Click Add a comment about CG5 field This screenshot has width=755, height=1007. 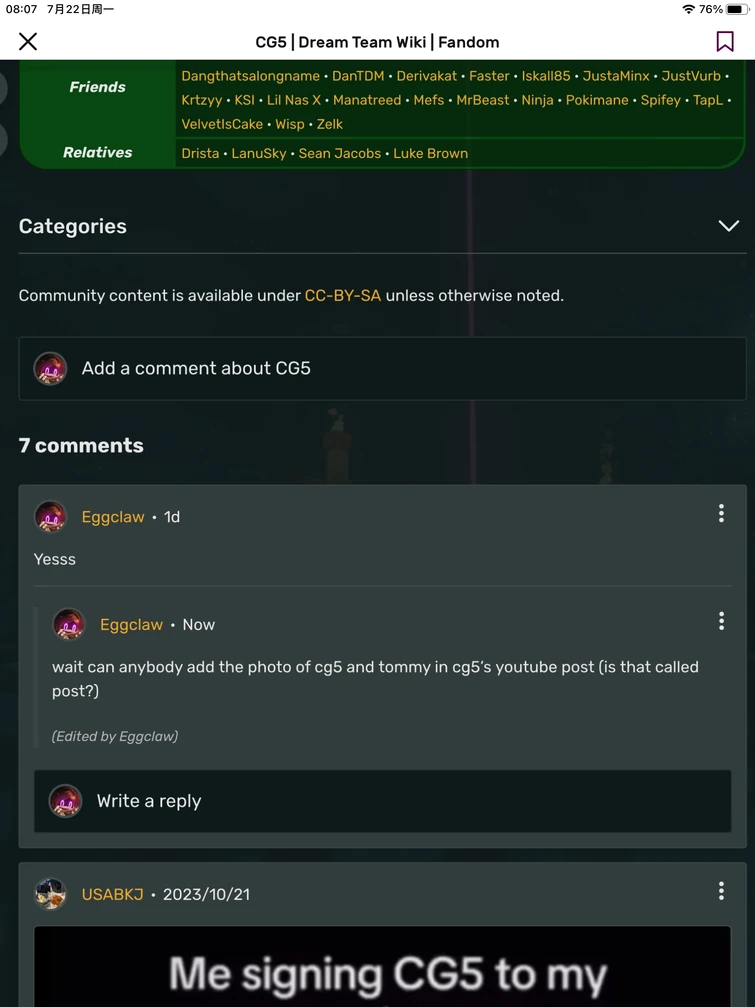[x=382, y=368]
